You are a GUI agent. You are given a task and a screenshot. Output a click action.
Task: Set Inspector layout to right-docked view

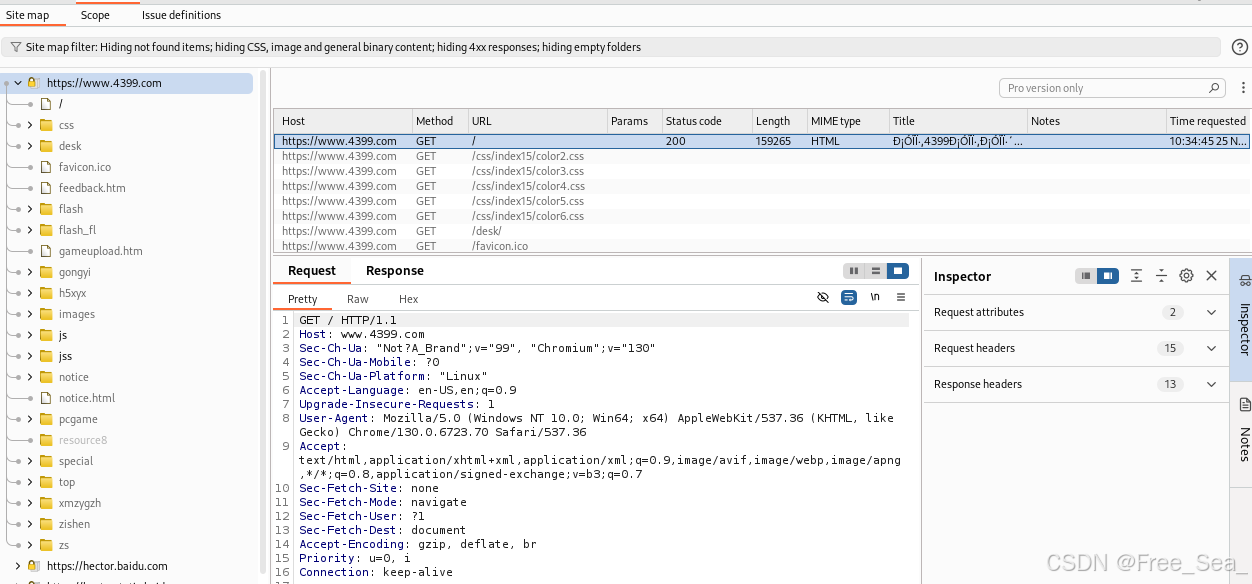[1107, 276]
